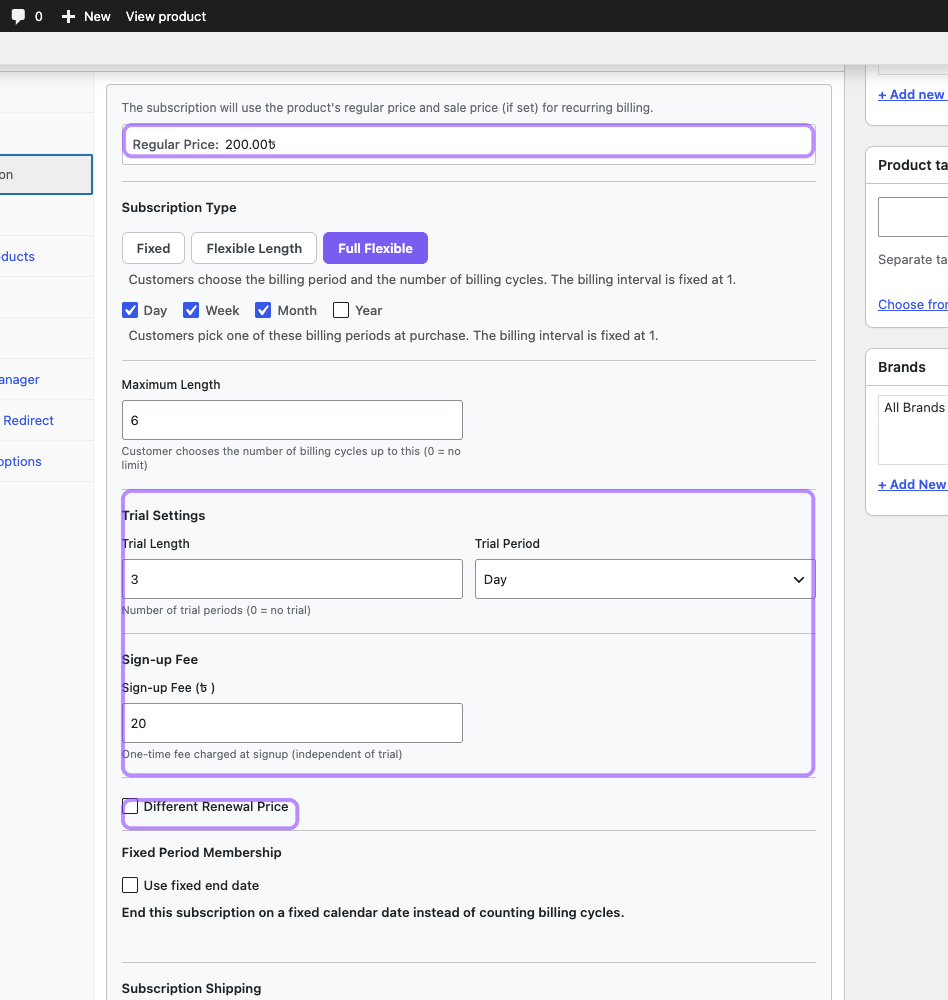Click the Subscription Type heading
This screenshot has width=948, height=1000.
point(179,207)
